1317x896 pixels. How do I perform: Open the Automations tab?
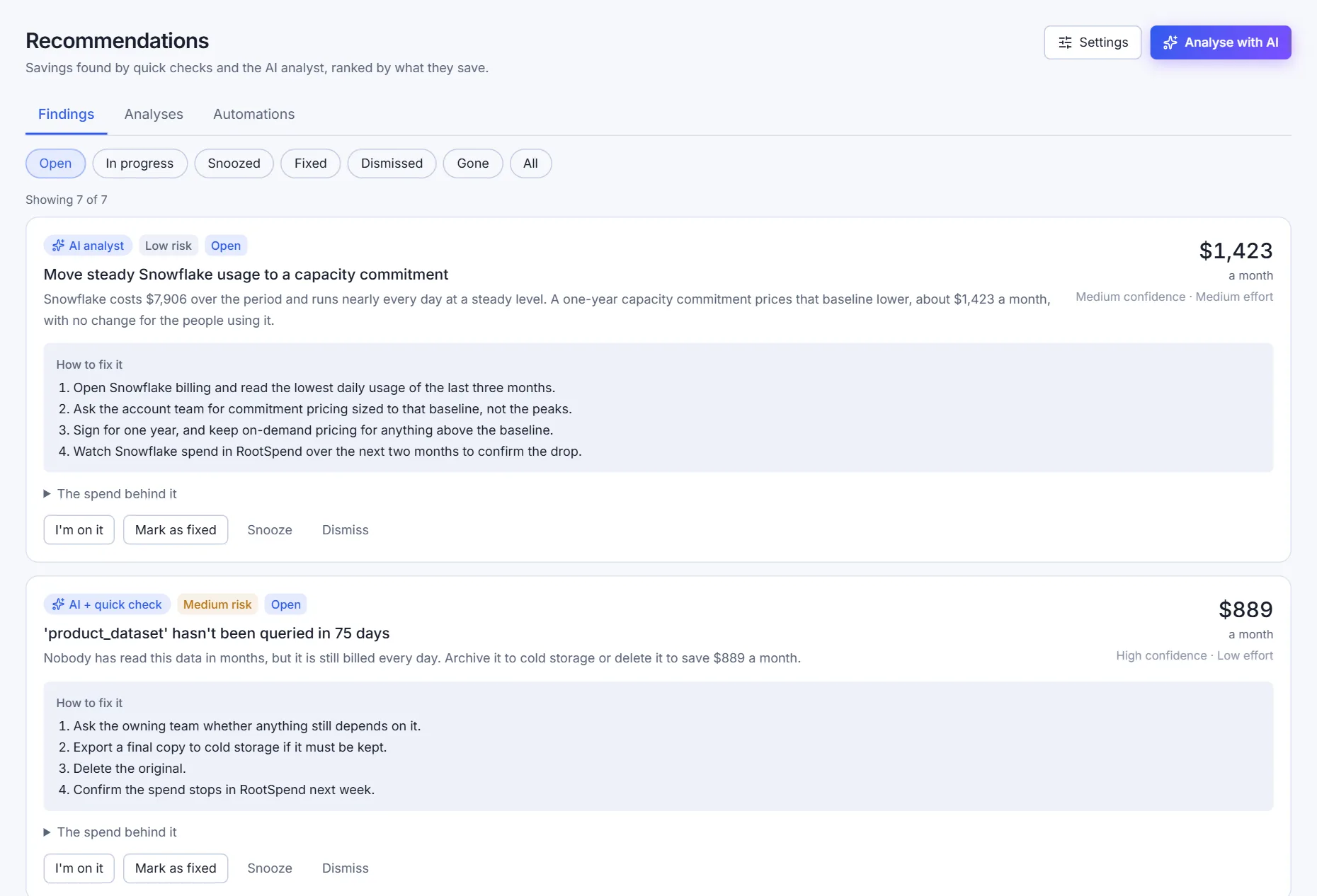click(x=253, y=114)
